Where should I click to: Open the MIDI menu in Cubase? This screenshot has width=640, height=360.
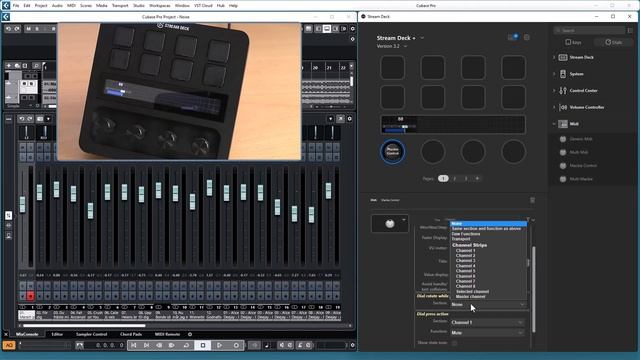[x=71, y=6]
